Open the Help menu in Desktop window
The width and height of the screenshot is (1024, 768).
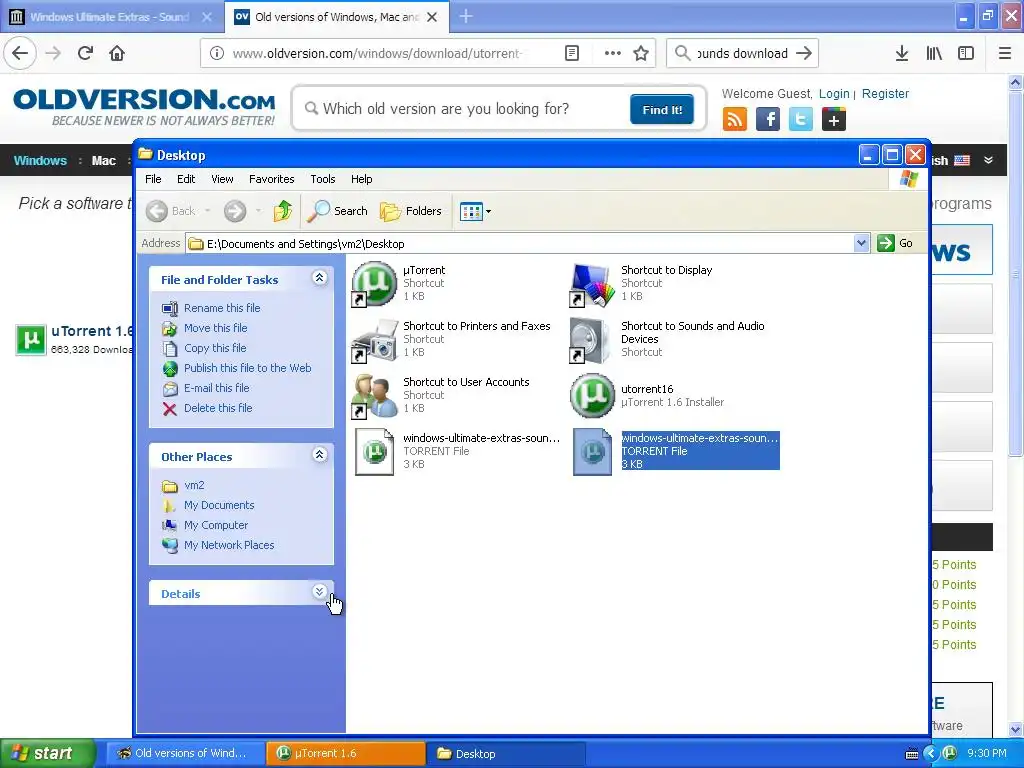(x=361, y=179)
